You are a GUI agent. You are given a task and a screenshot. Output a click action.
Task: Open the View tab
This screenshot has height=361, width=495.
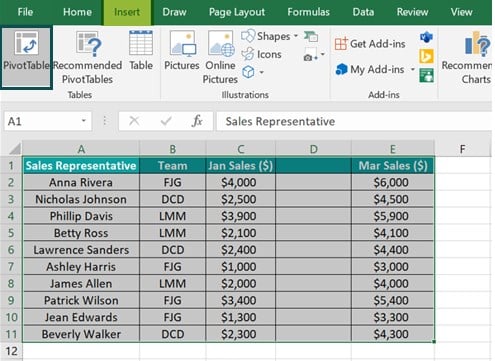pyautogui.click(x=461, y=12)
